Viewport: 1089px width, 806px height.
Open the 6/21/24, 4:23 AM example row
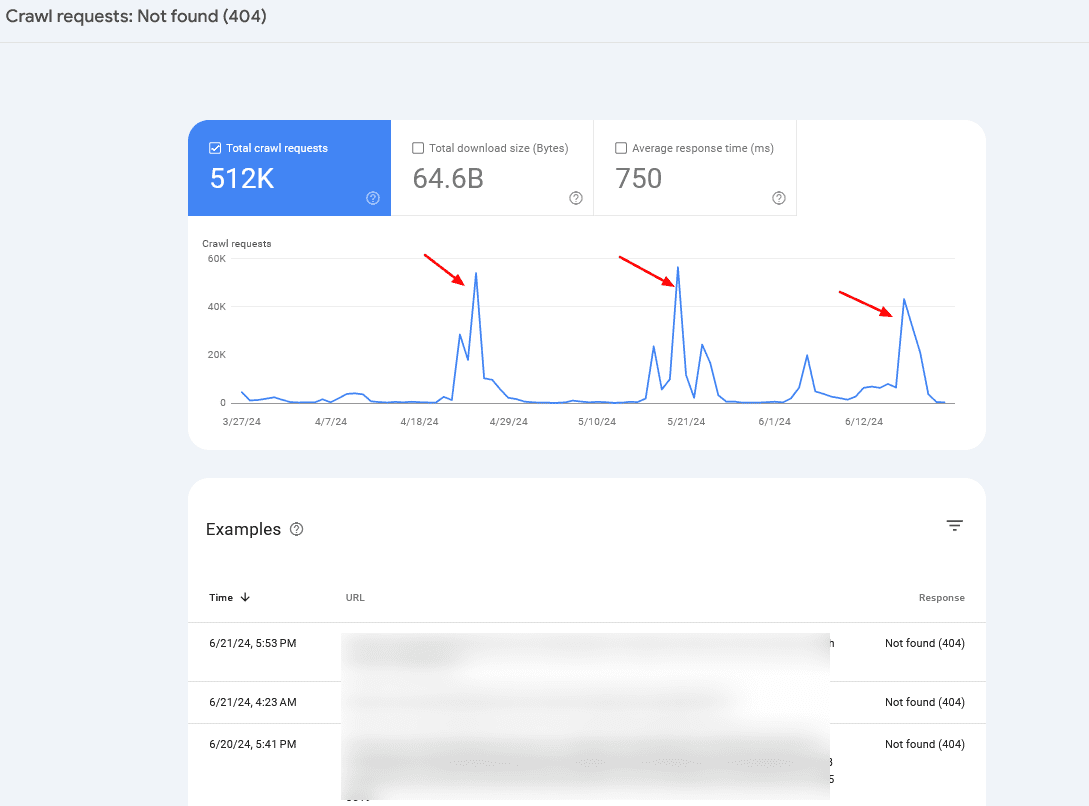pyautogui.click(x=252, y=702)
